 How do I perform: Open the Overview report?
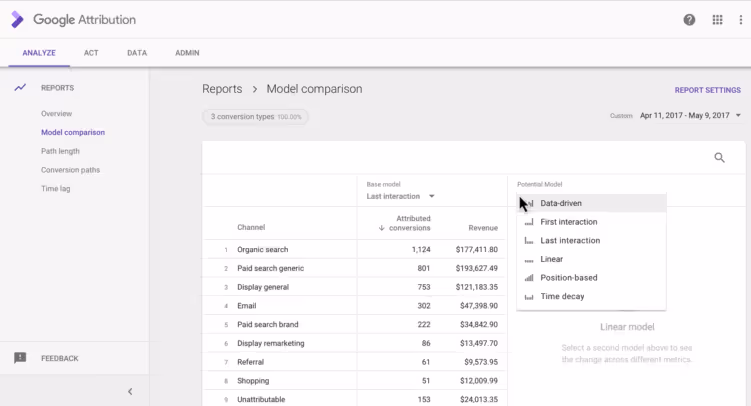[x=57, y=113]
